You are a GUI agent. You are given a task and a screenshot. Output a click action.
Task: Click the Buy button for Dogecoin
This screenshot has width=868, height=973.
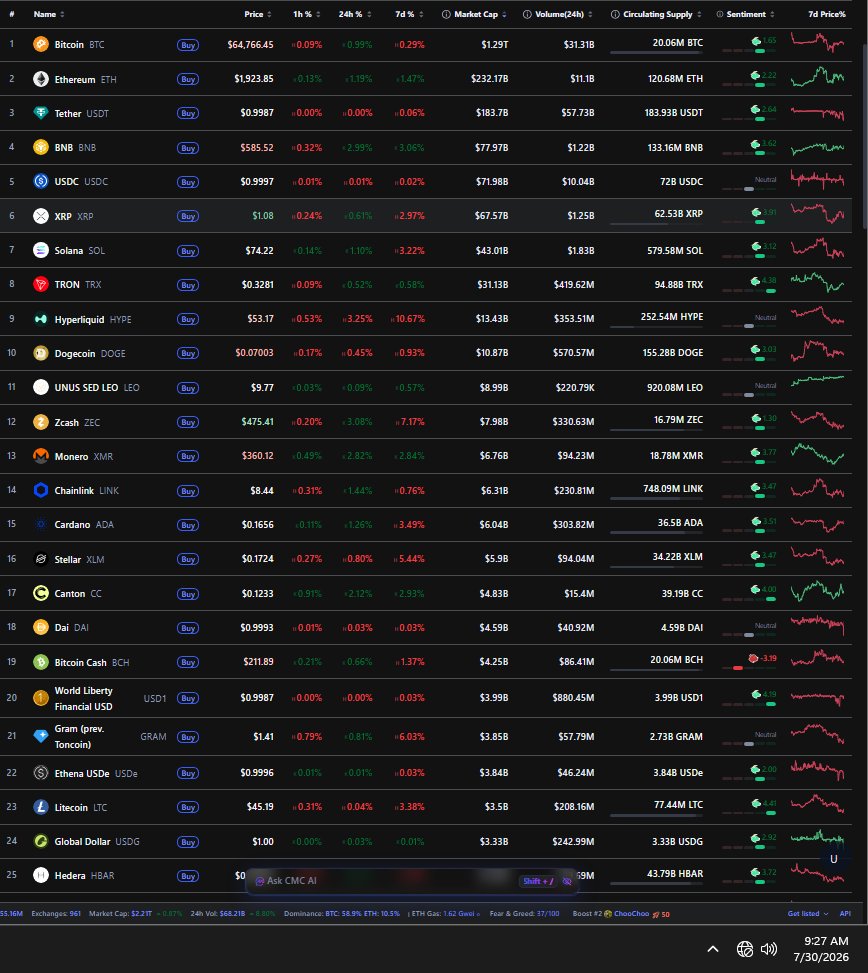click(x=188, y=353)
